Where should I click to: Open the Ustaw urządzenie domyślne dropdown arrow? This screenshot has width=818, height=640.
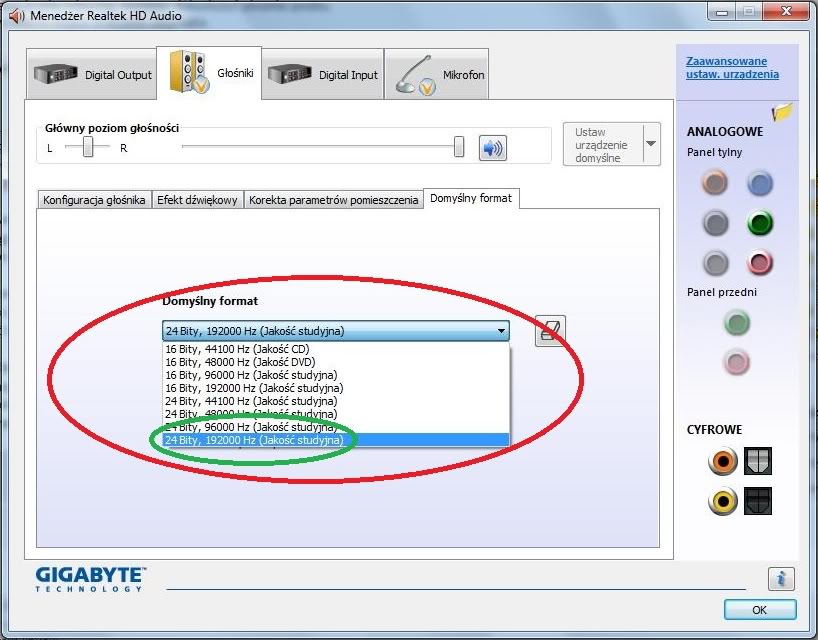(651, 144)
